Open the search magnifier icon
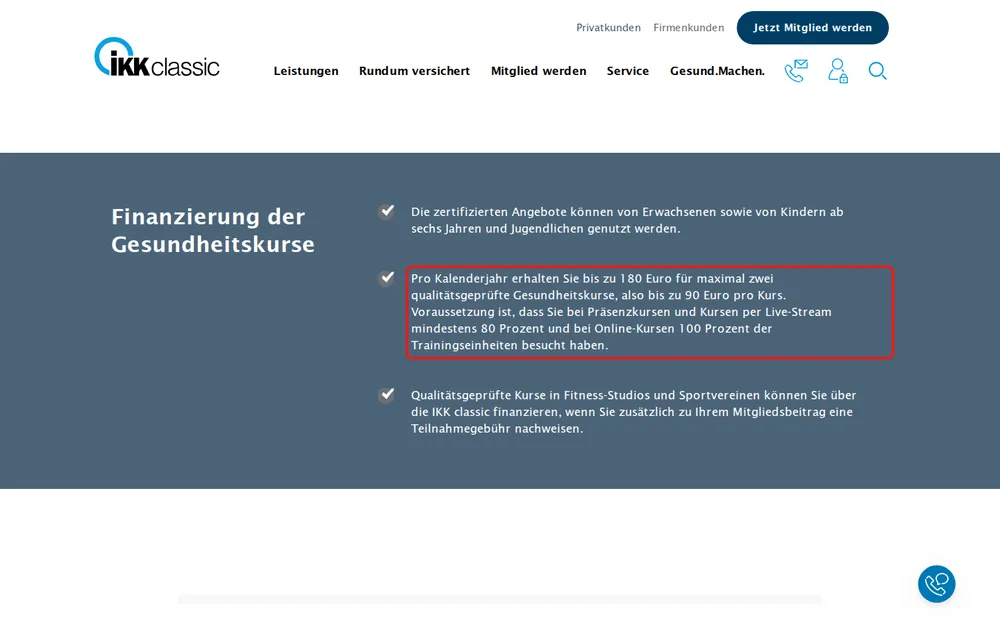 [878, 71]
